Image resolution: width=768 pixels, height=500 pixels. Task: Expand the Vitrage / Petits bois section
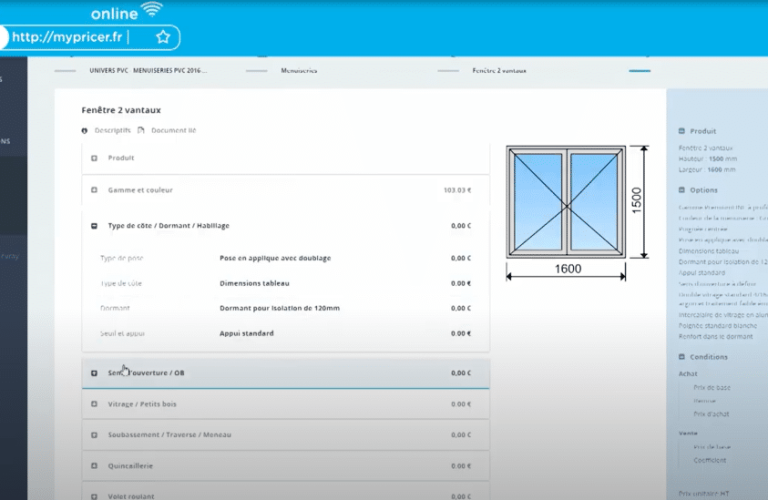point(94,404)
